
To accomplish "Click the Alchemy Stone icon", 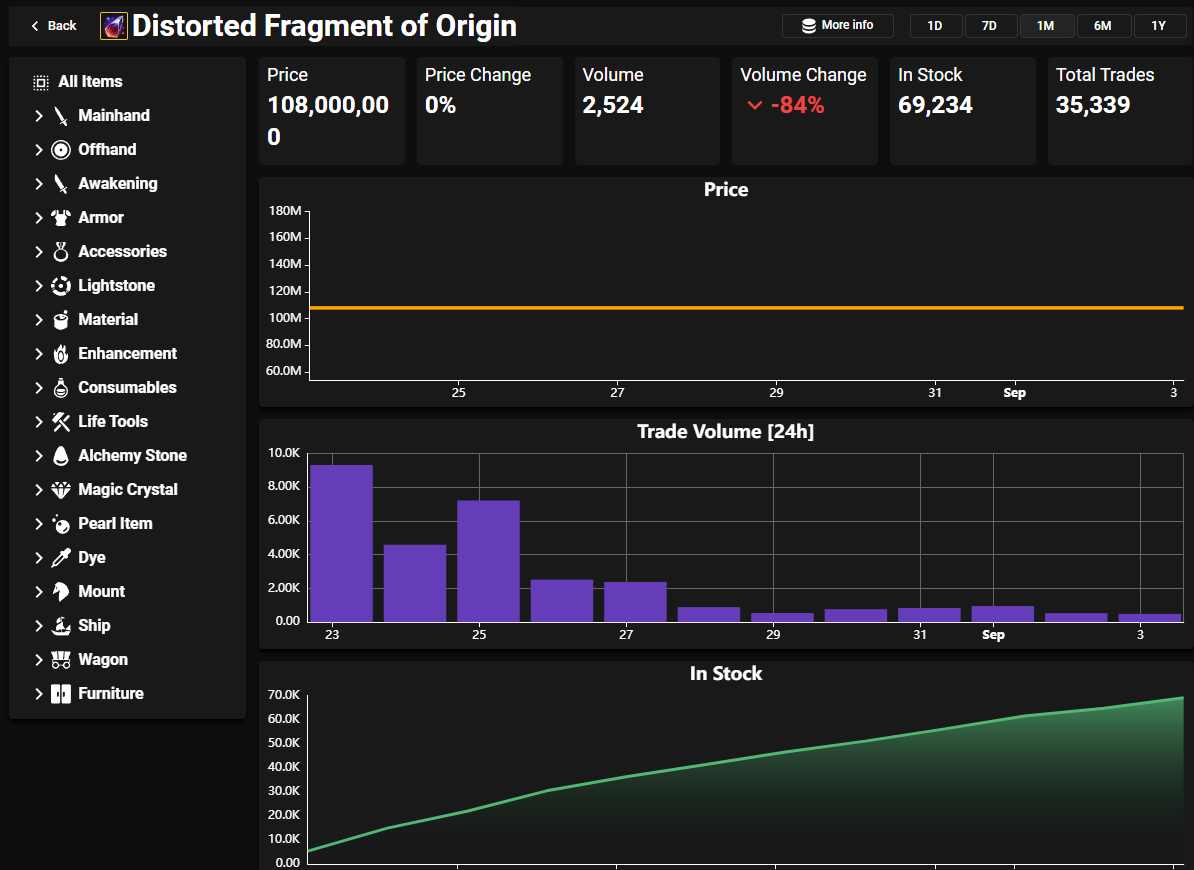I will click(x=61, y=456).
